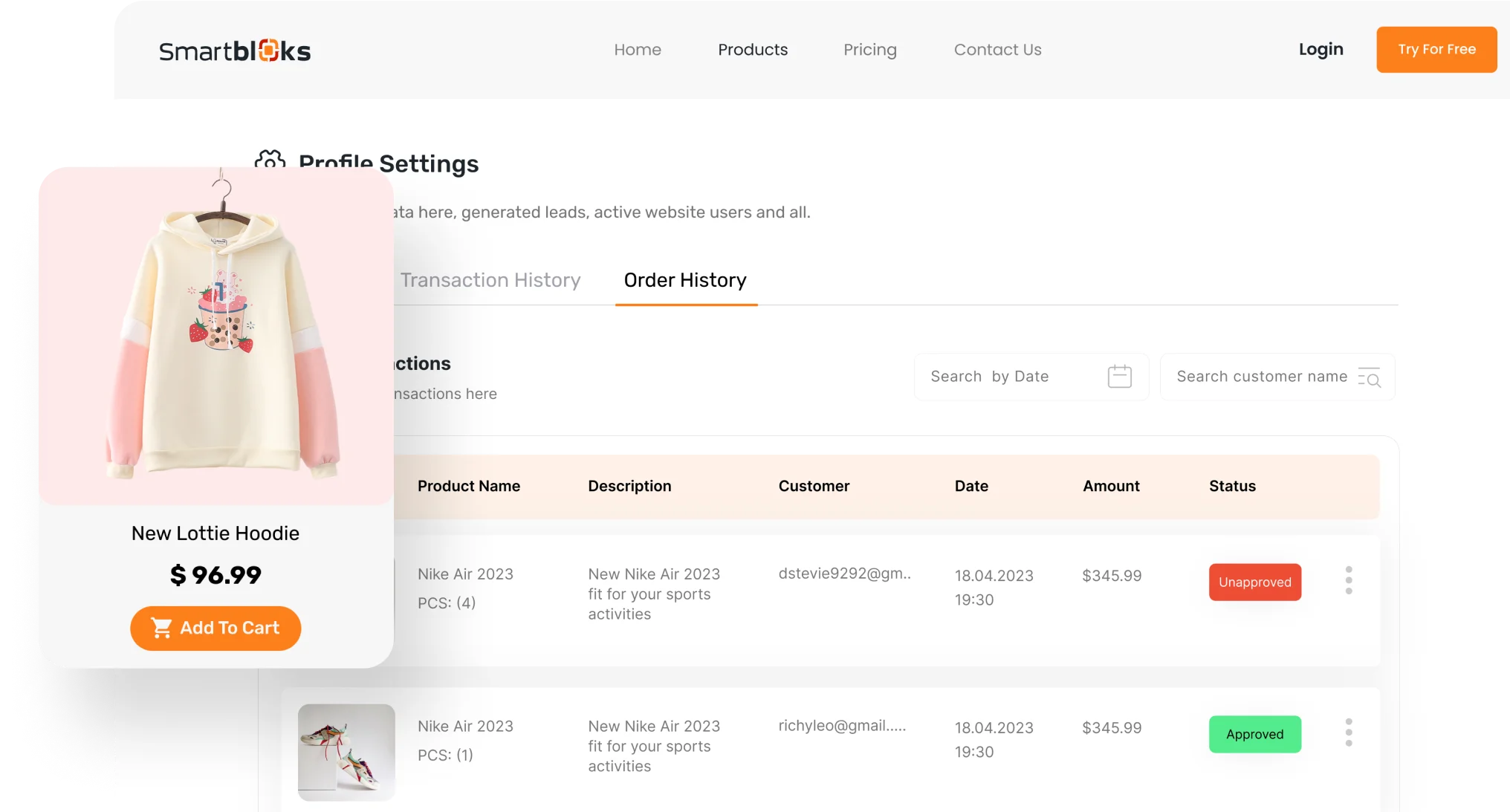Image resolution: width=1510 pixels, height=812 pixels.
Task: Open options menu for Approved order
Action: [1348, 733]
